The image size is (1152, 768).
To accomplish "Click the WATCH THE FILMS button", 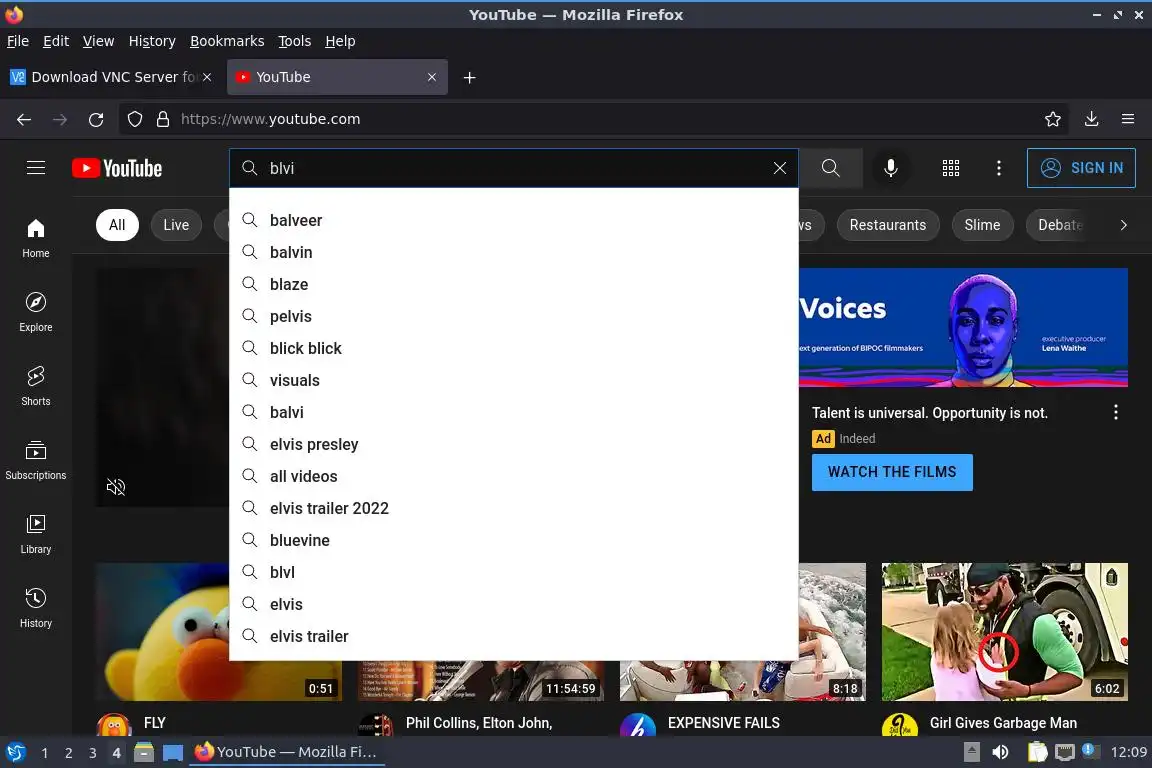I will 892,472.
